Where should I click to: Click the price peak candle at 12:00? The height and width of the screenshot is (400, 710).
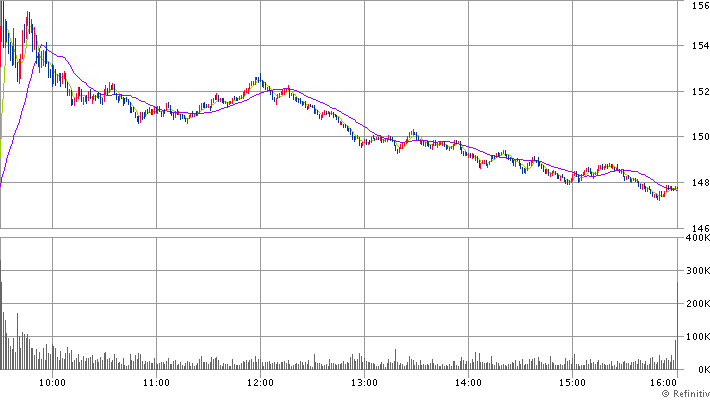[258, 79]
